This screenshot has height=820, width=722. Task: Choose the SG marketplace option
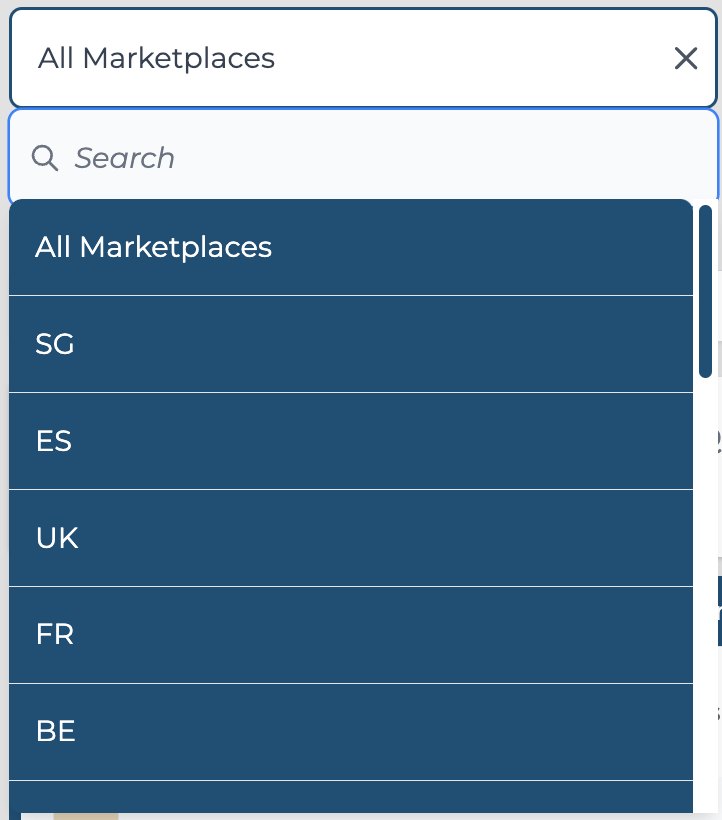click(x=351, y=344)
